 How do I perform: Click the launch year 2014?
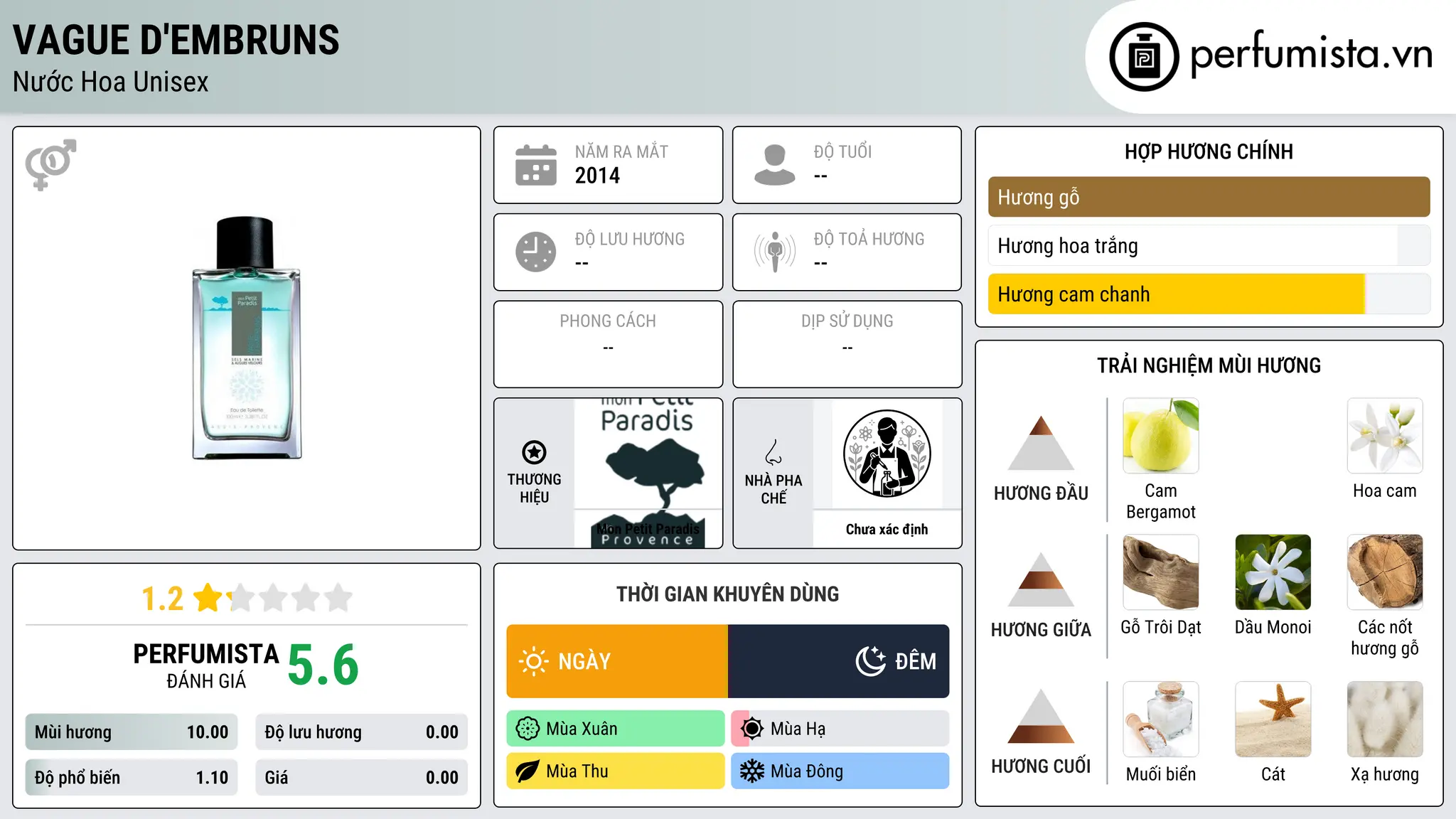click(597, 176)
